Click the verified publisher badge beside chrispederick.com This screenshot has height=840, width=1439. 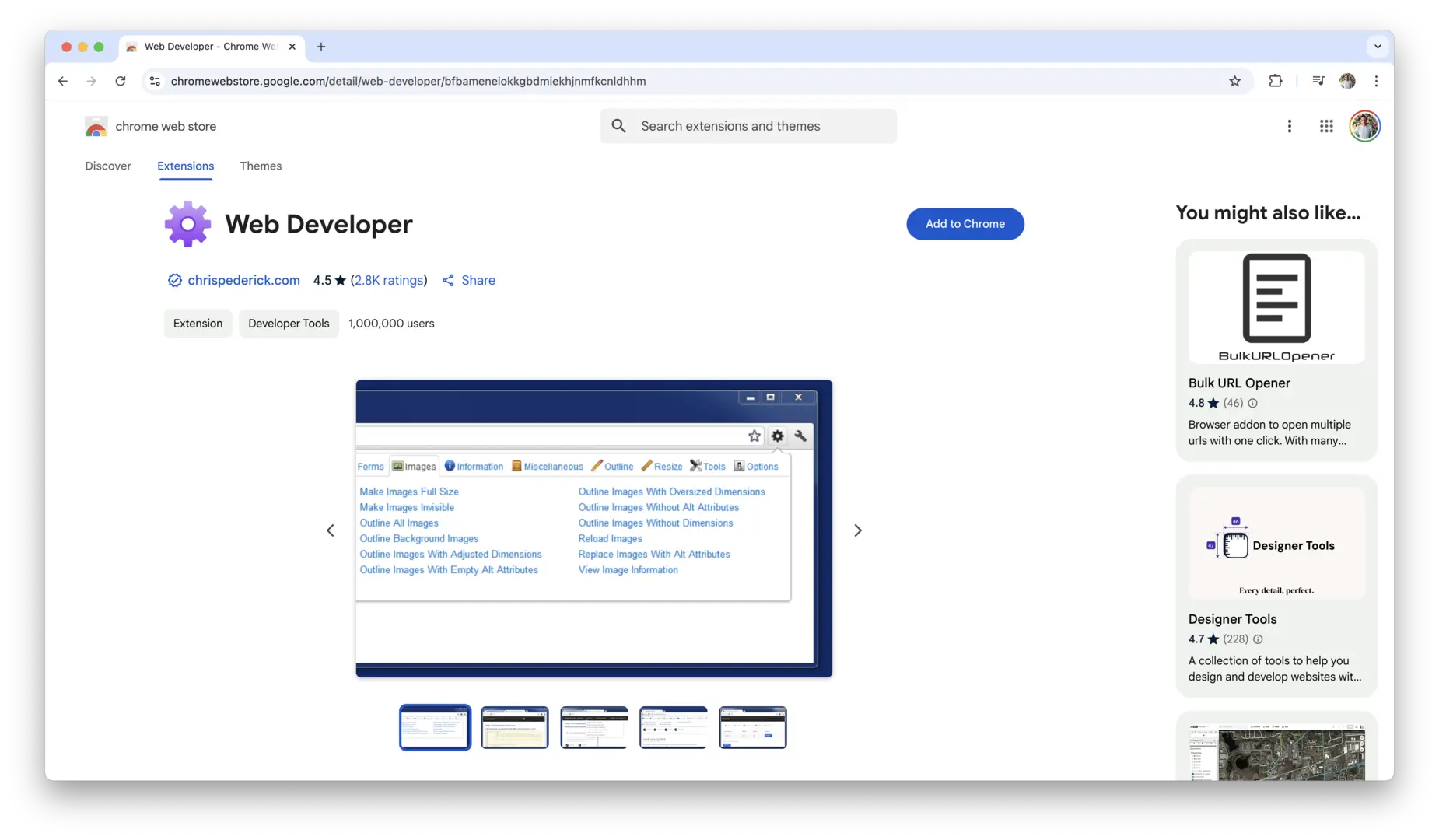click(x=174, y=280)
